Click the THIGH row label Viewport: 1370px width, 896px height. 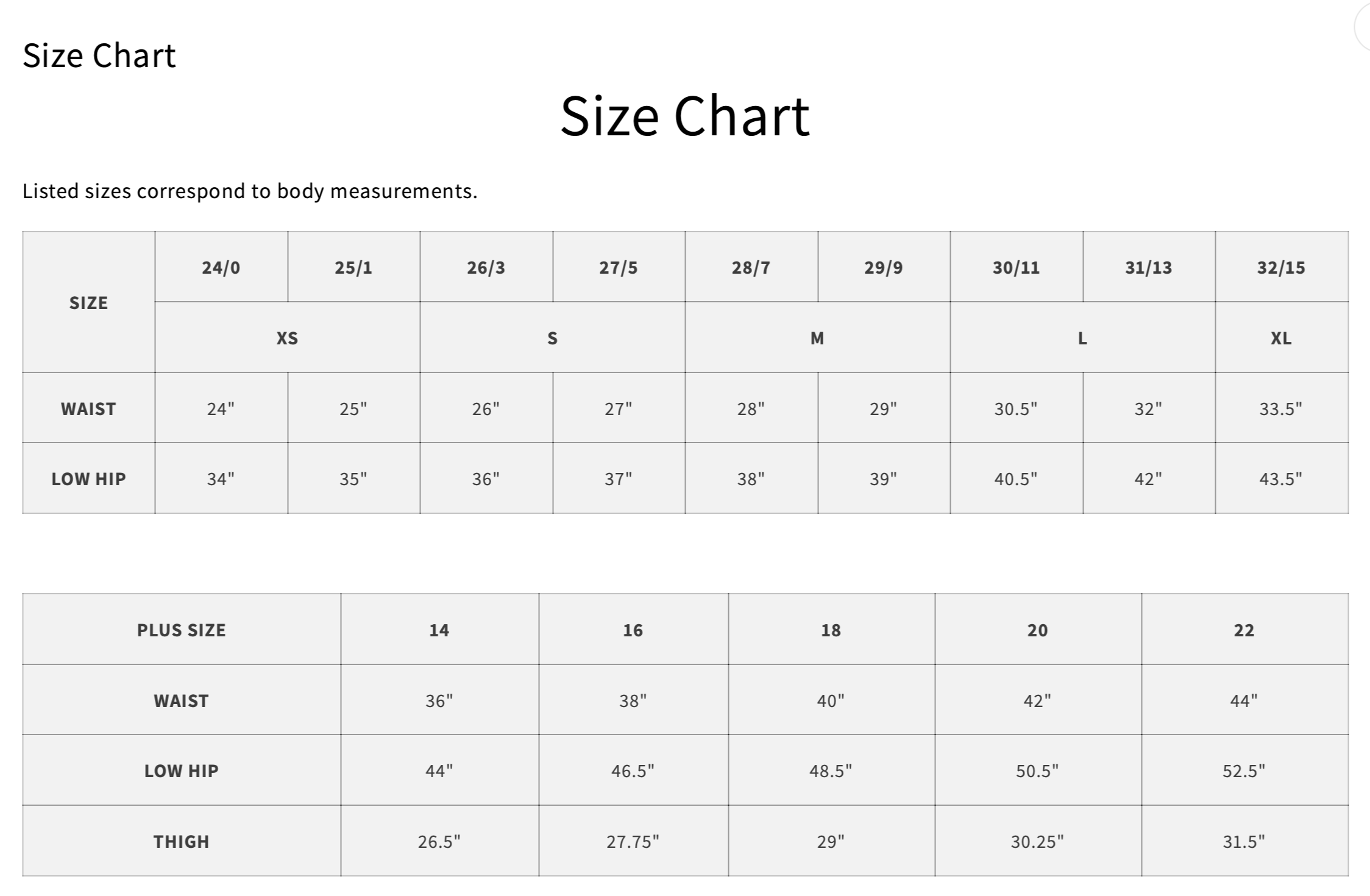point(182,841)
